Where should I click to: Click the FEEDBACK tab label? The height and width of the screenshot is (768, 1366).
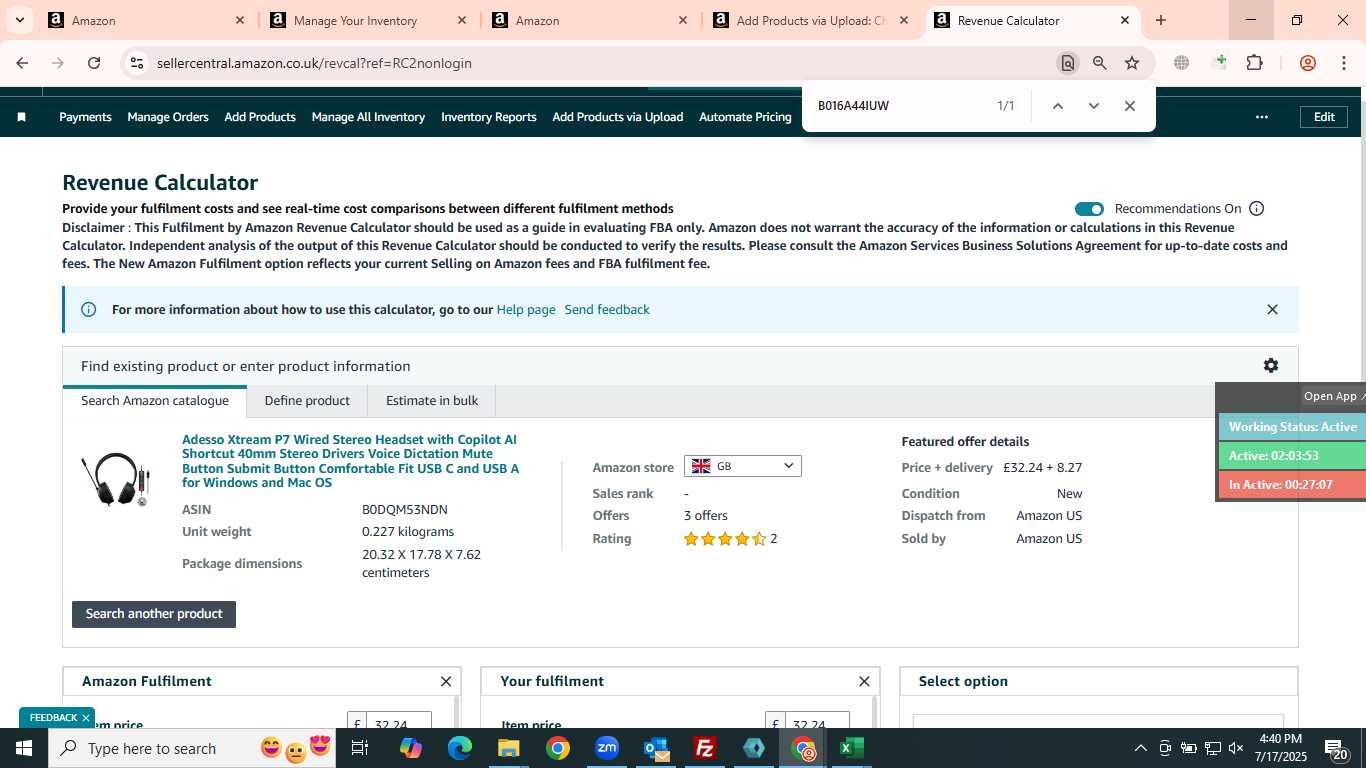point(53,718)
